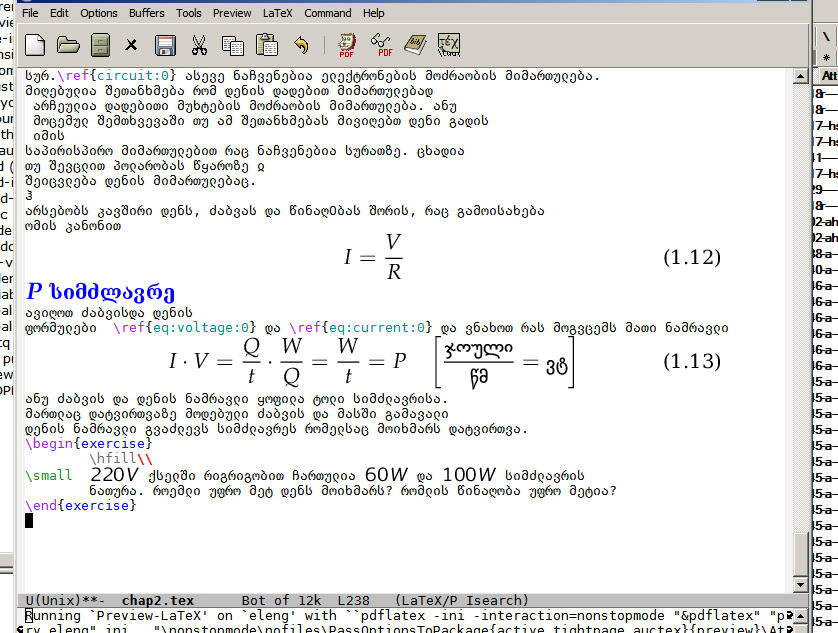Screen dimensions: 838x633
Task: Expand the Buffers menu list
Action: point(147,14)
